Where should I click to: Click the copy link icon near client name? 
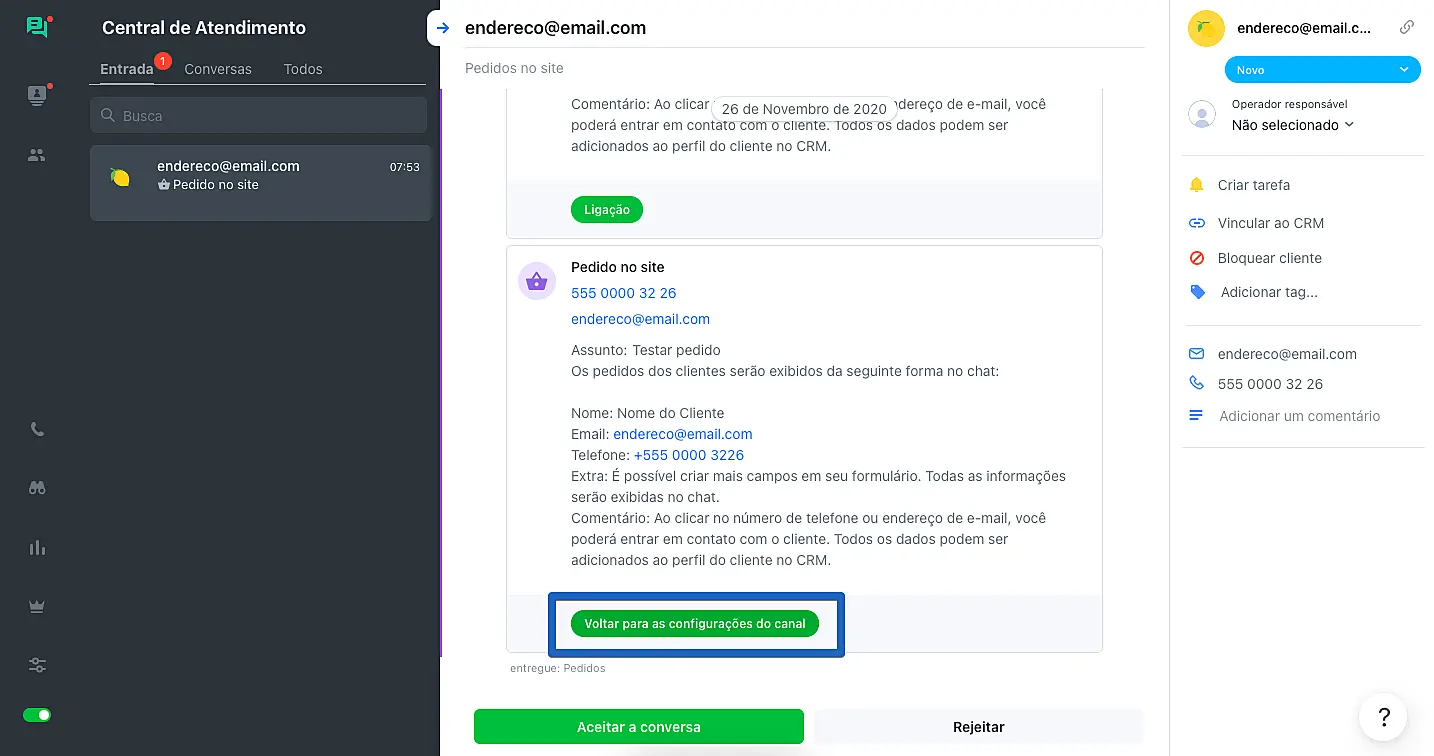point(1407,28)
